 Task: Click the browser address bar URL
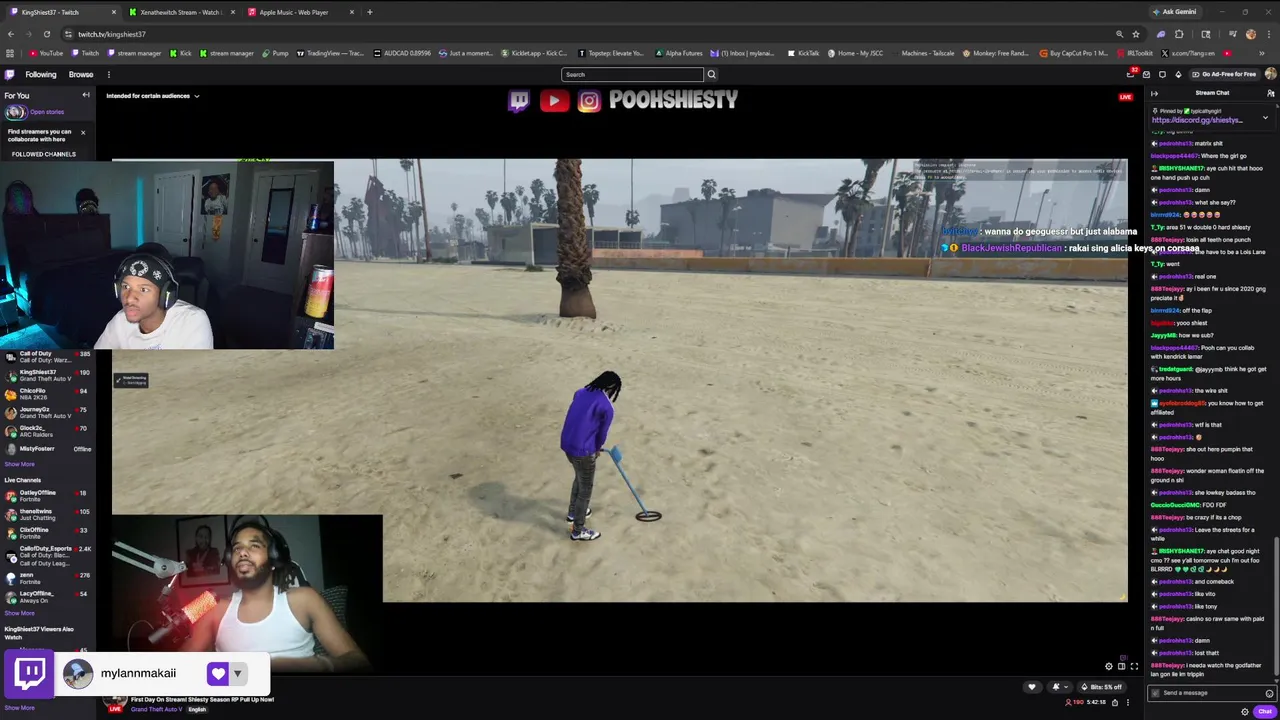[112, 34]
